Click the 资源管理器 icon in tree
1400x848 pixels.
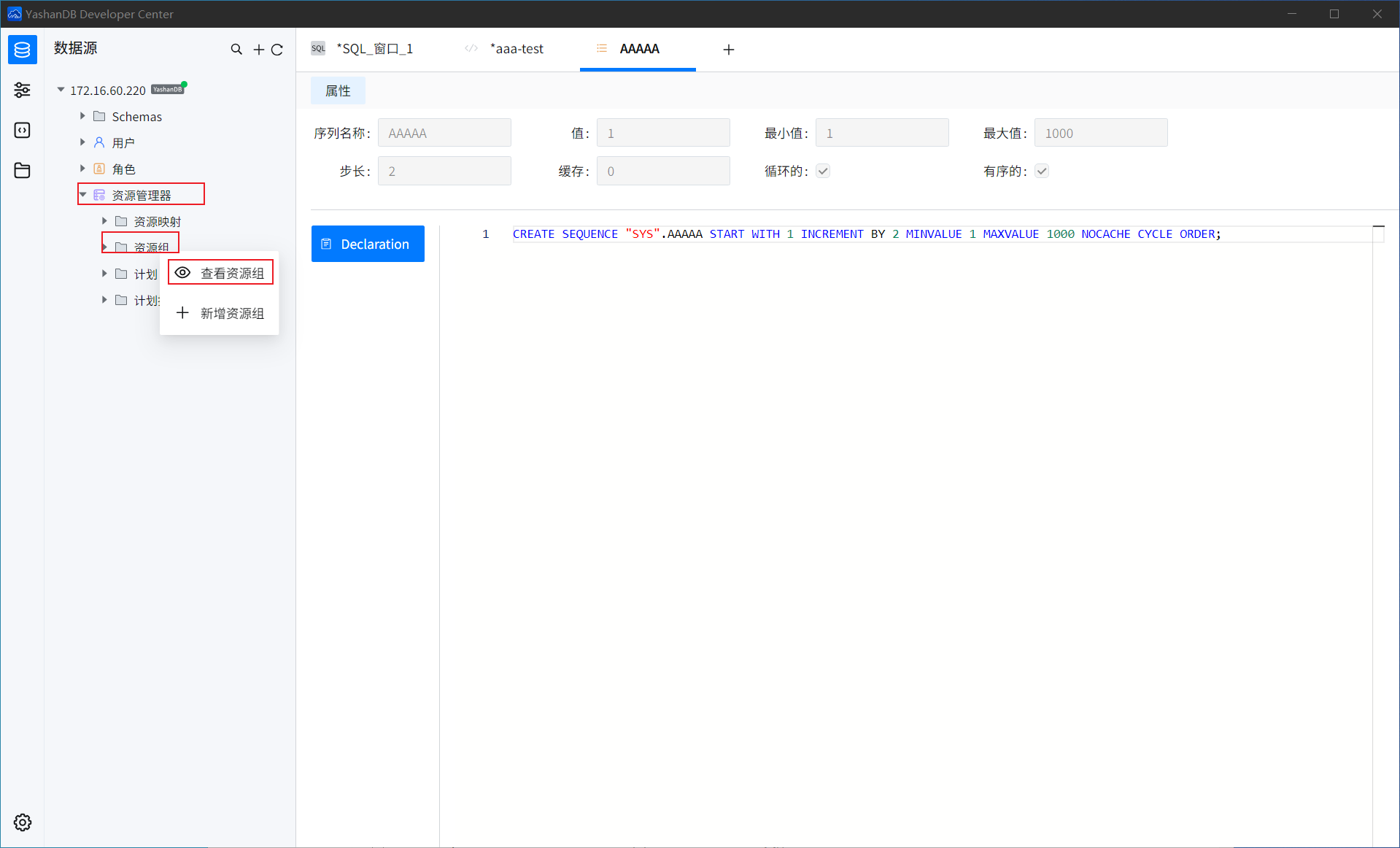click(x=99, y=195)
